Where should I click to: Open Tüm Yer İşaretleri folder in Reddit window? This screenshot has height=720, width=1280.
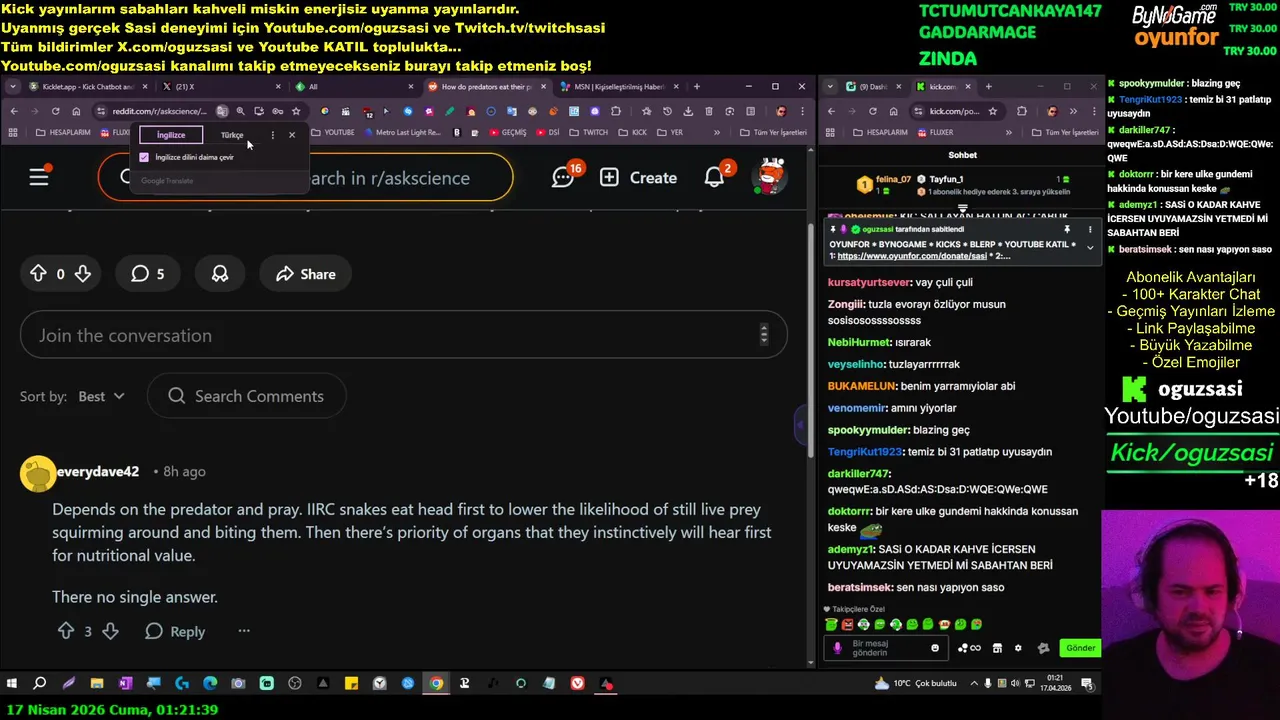[773, 132]
